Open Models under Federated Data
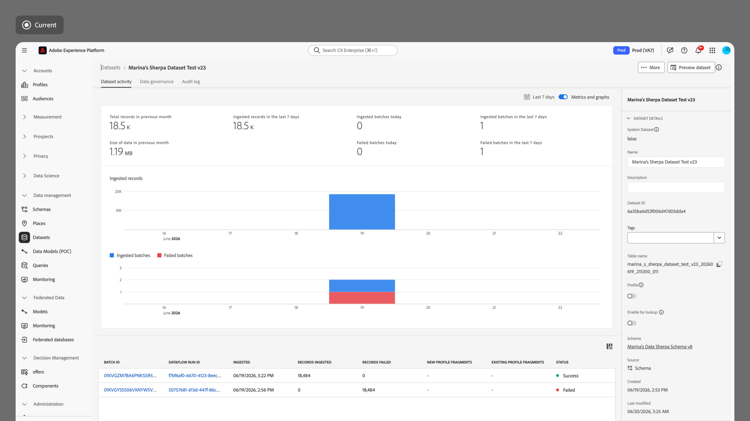This screenshot has height=421, width=750. (x=24, y=311)
